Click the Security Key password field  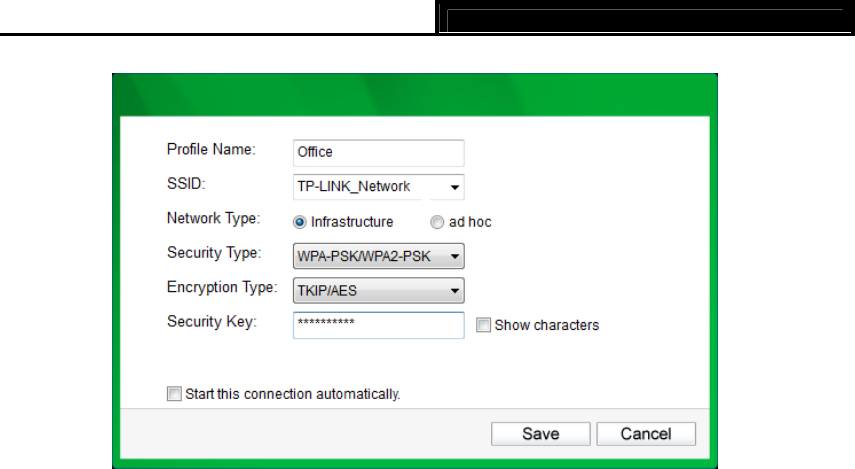[x=378, y=325]
